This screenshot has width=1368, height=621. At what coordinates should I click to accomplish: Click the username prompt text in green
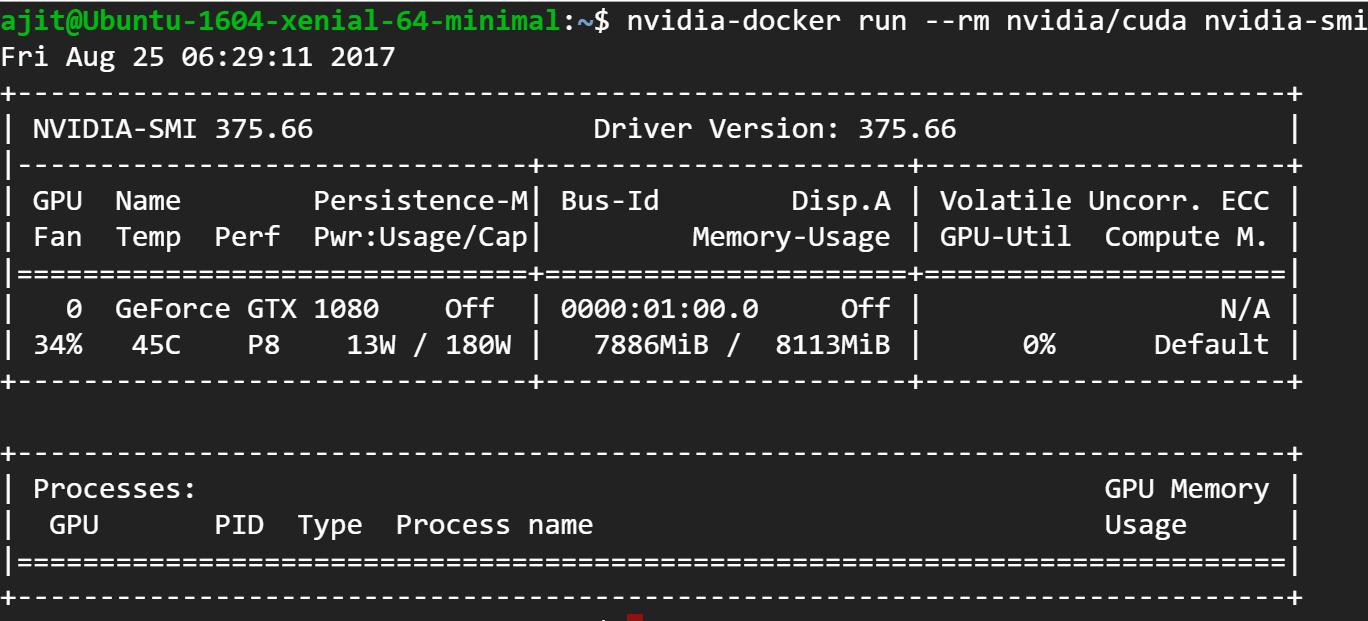[280, 21]
